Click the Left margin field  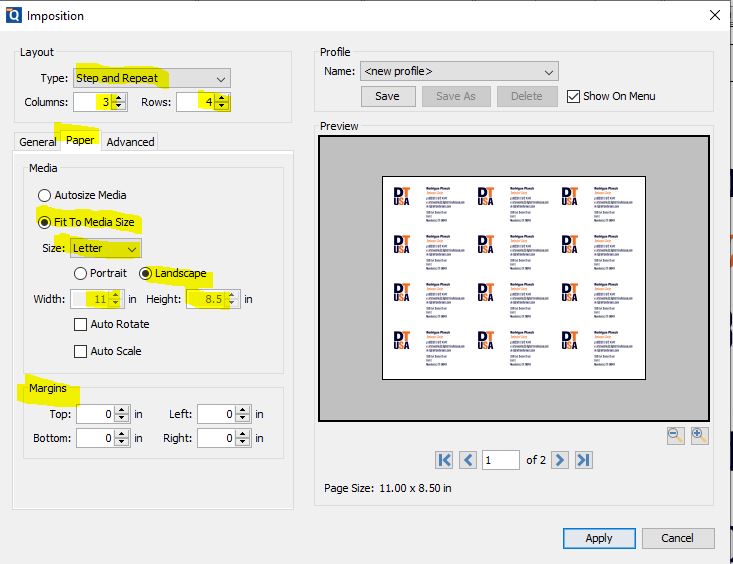point(217,414)
